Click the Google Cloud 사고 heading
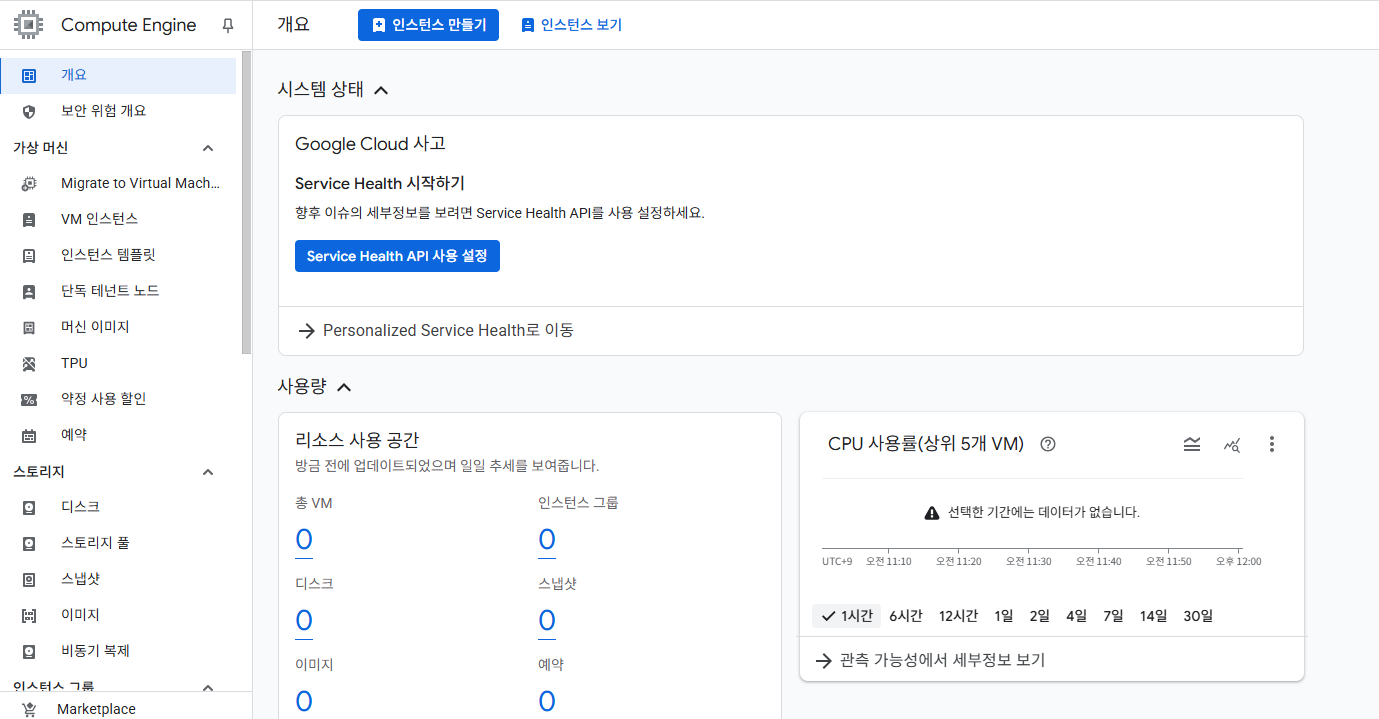Screen dimensions: 1379x719 [x=370, y=144]
